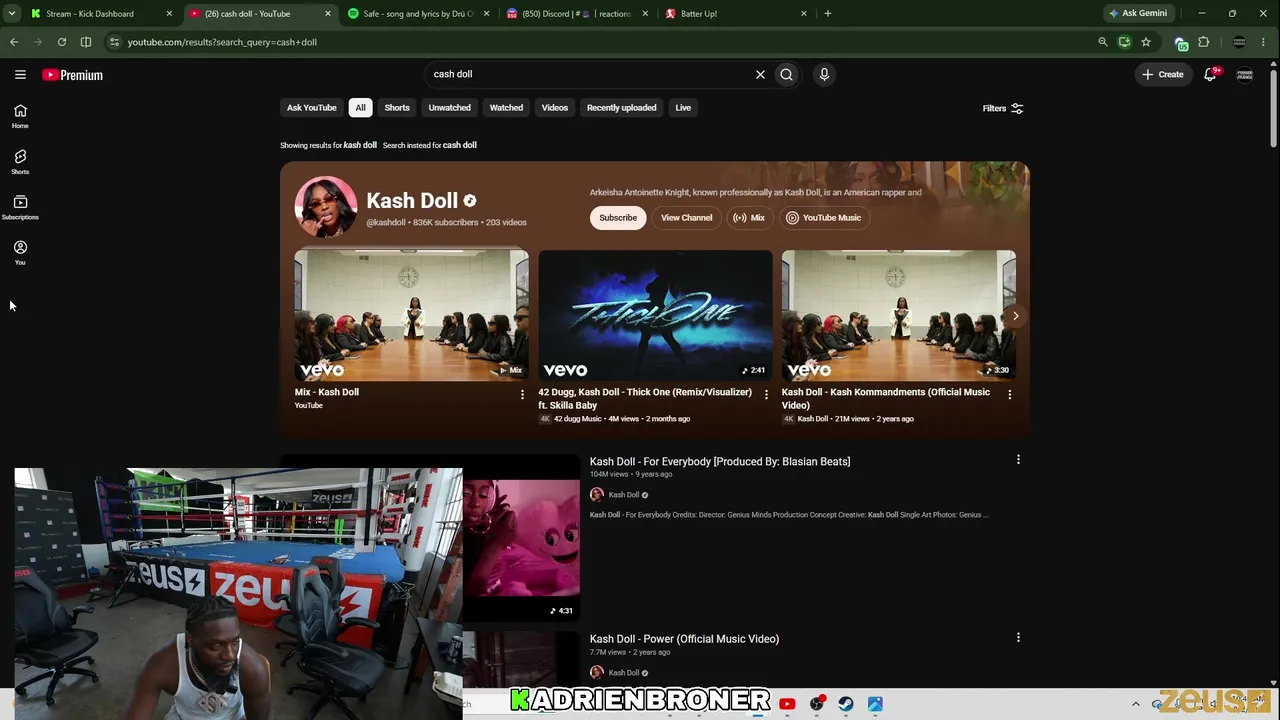This screenshot has height=720, width=1280.
Task: Open the search Filters panel
Action: (1003, 108)
